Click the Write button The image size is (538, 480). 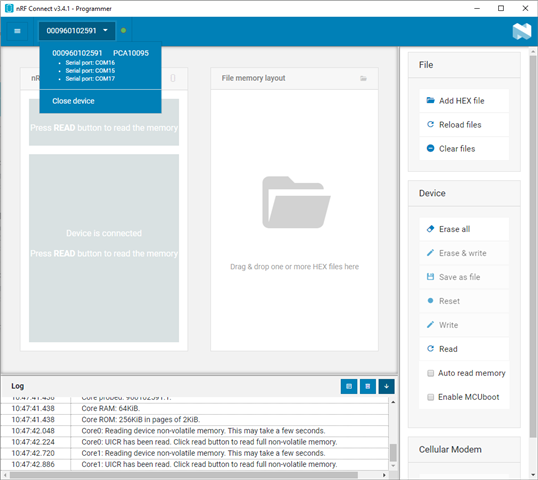click(x=464, y=325)
